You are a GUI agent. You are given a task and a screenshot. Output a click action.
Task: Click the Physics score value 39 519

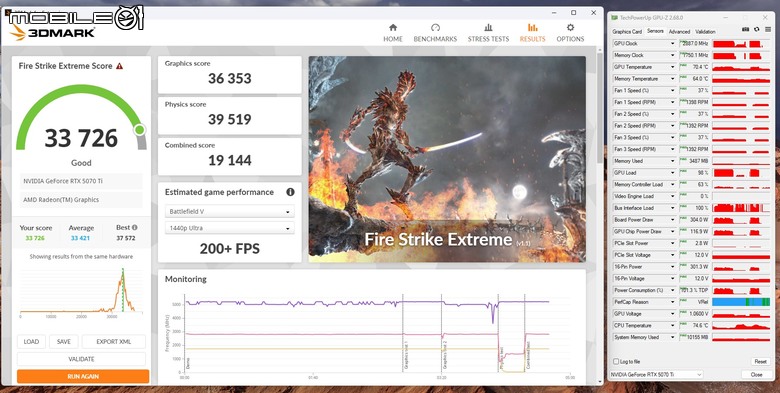(229, 119)
